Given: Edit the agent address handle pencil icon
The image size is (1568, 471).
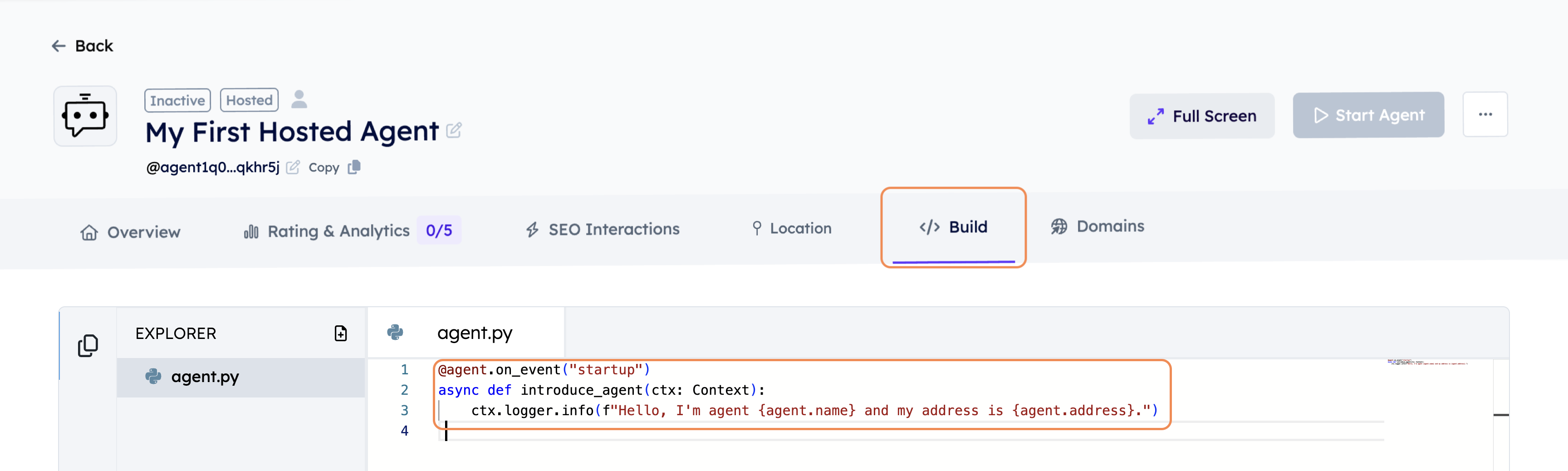Looking at the screenshot, I should [293, 167].
